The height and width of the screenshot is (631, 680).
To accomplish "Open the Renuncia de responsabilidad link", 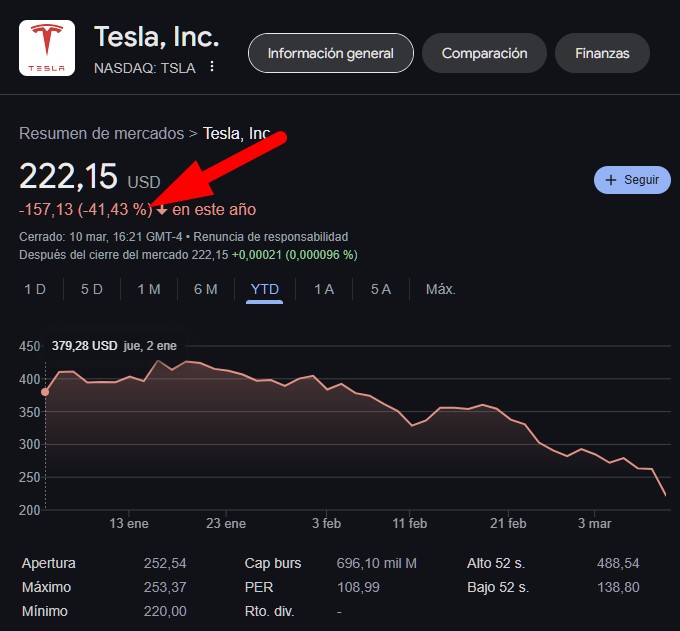I will 271,237.
